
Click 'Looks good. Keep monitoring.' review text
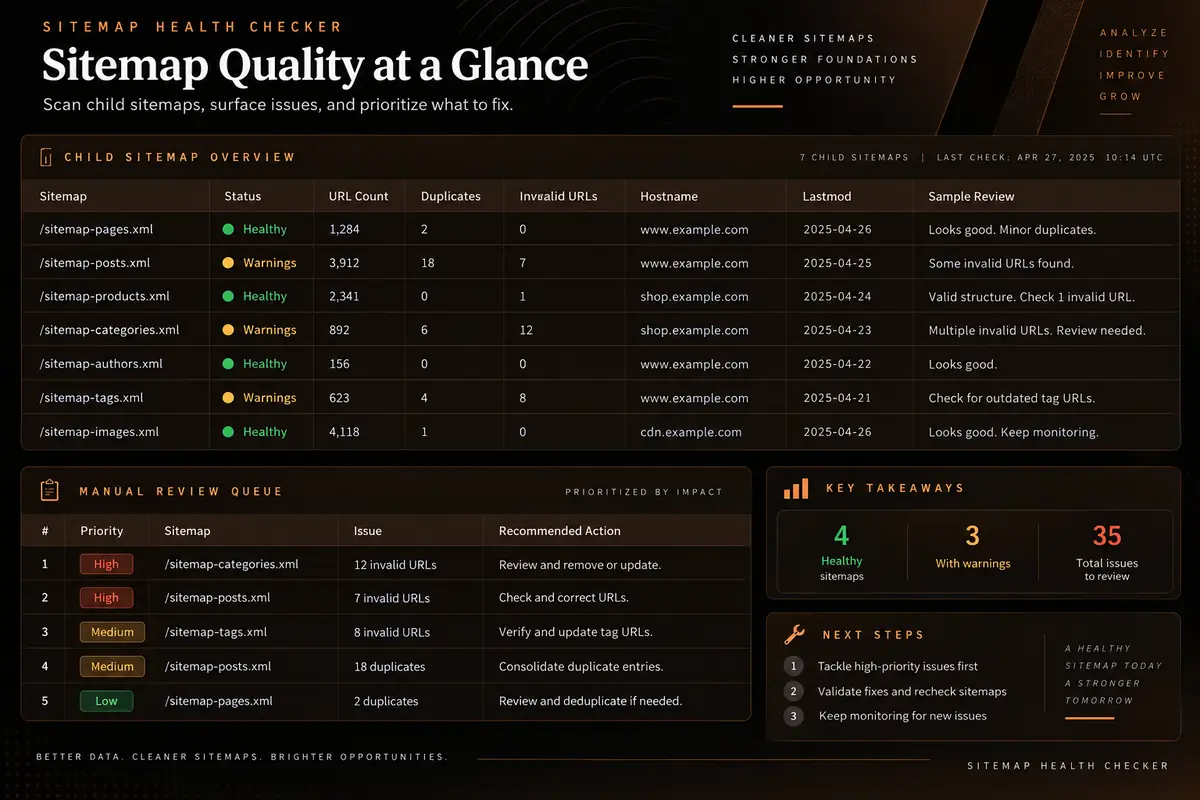coord(1013,432)
